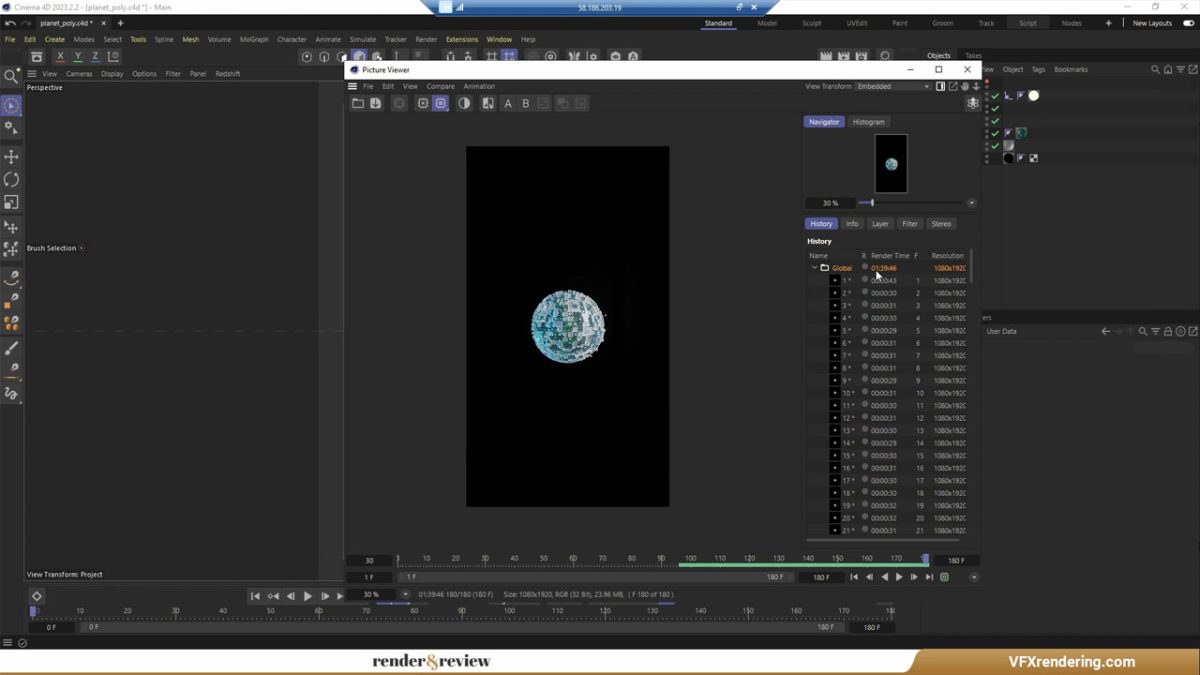Toggle the Z axis lock icon
Image resolution: width=1200 pixels, height=675 pixels.
tap(95, 57)
